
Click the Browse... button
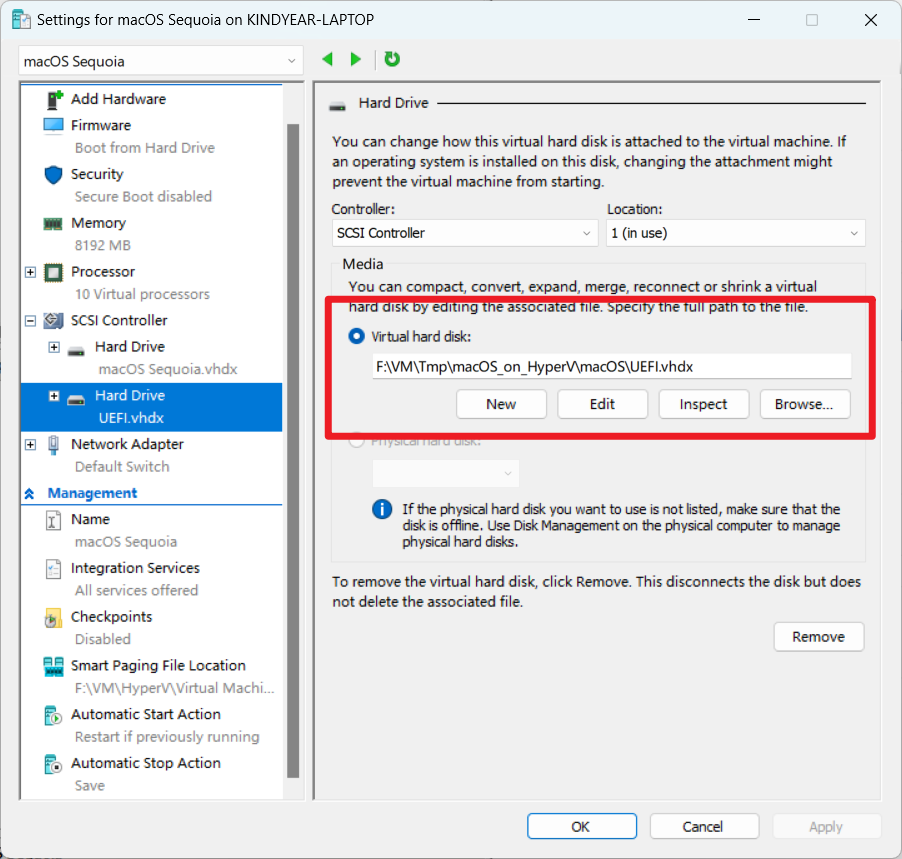coord(805,404)
